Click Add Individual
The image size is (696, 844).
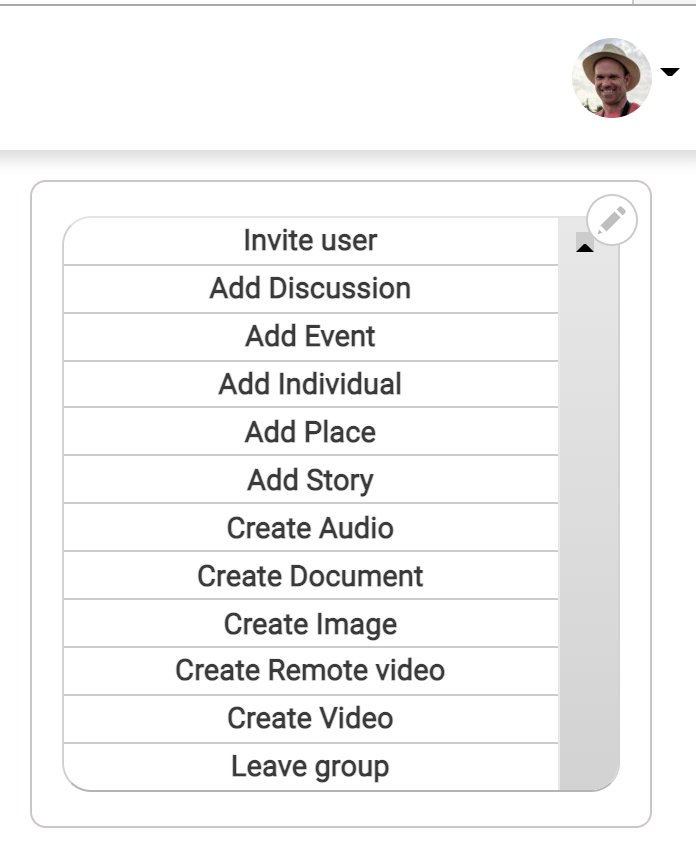coord(311,384)
